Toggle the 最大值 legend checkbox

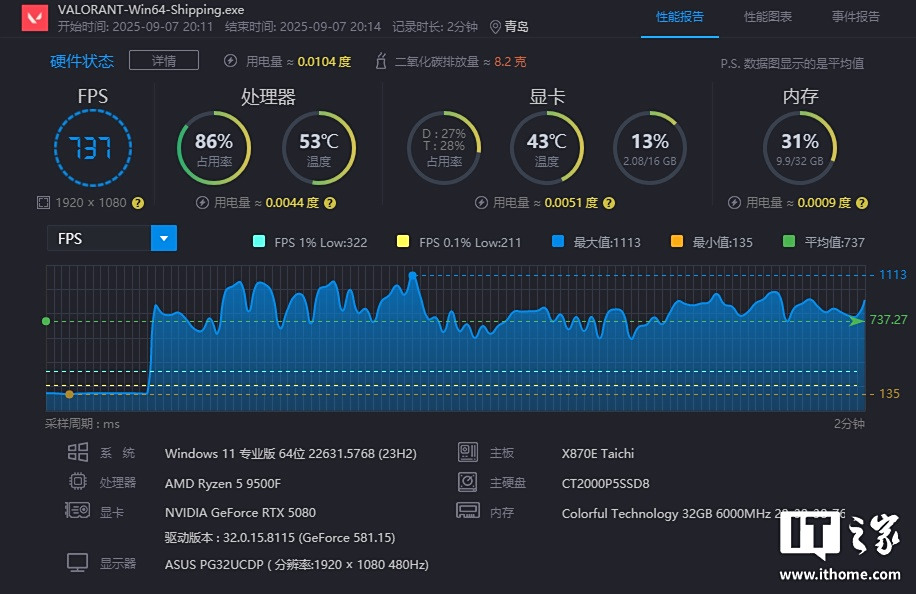click(x=557, y=241)
